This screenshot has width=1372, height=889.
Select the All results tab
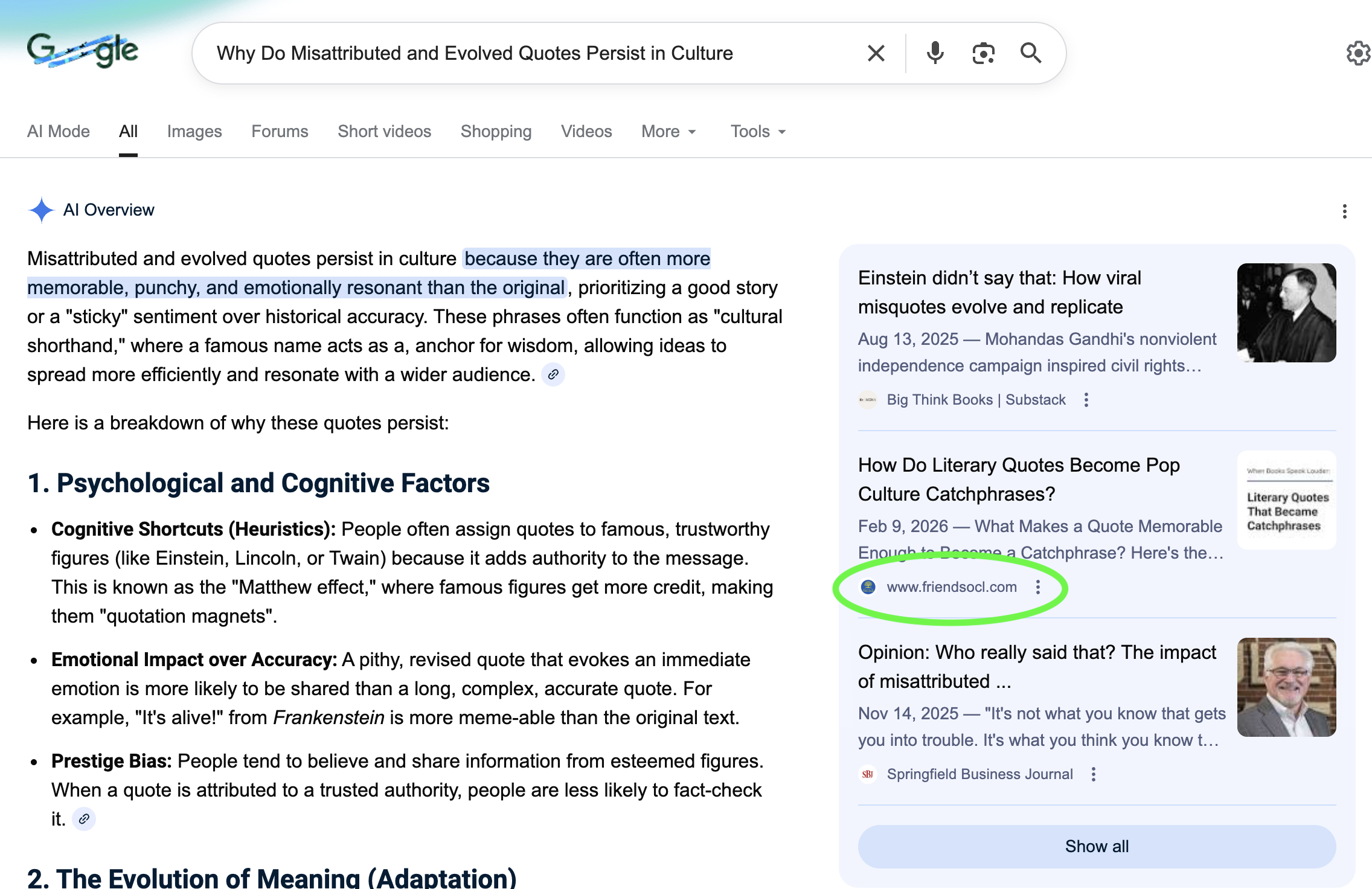point(128,132)
